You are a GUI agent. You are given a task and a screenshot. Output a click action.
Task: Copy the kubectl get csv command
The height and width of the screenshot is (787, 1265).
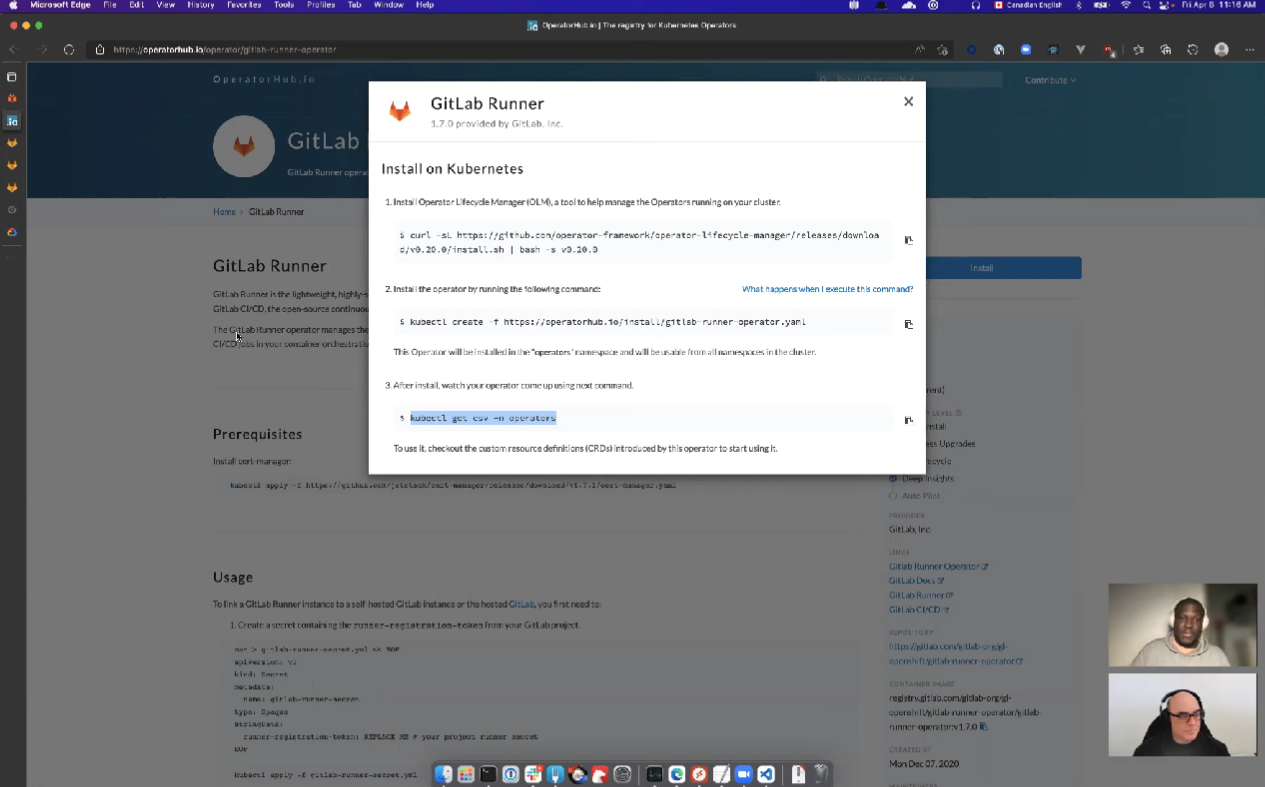click(908, 420)
